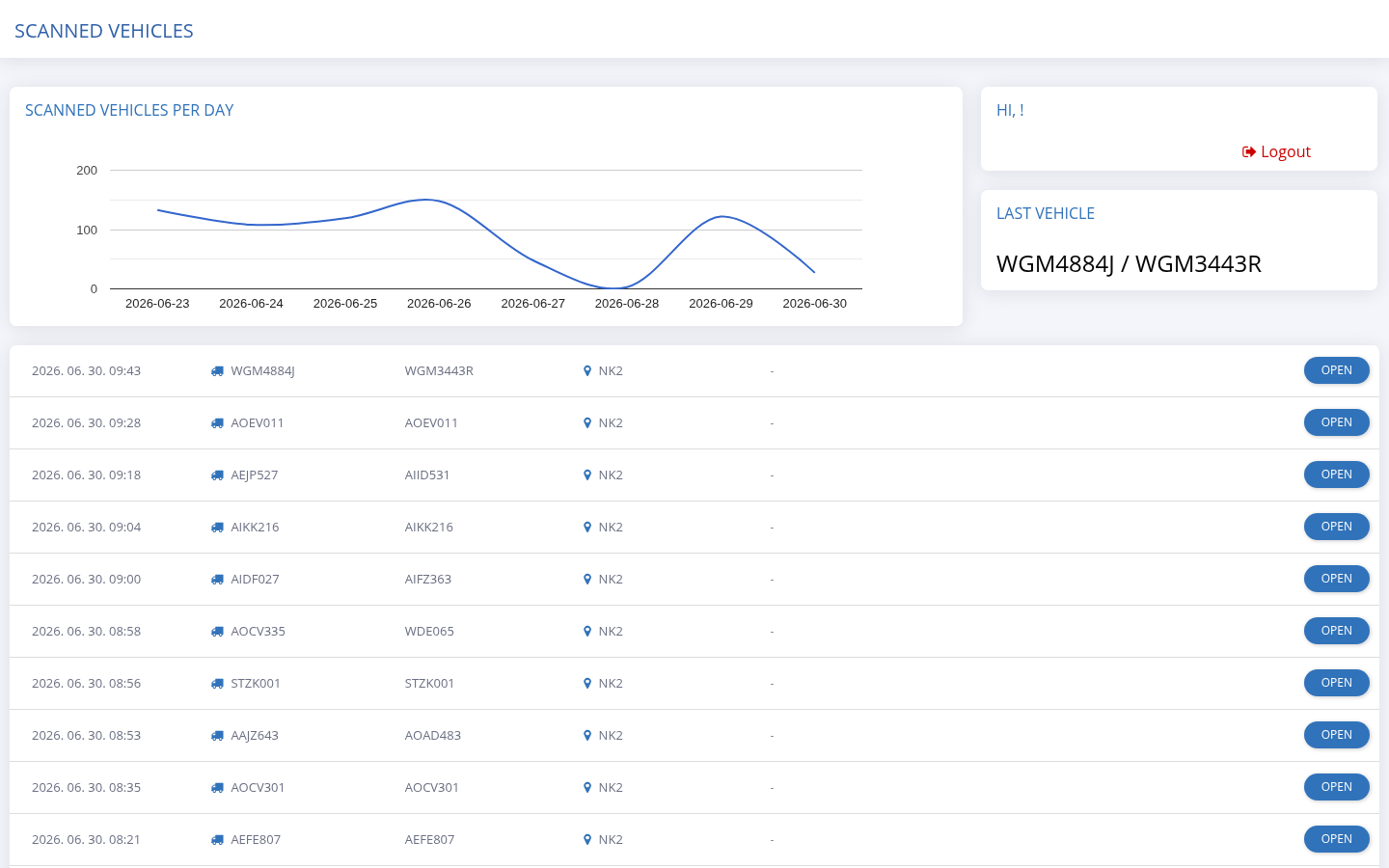Screen dimensions: 1389x868
Task: Open the AOCV335 scan entry
Action: click(x=1336, y=631)
